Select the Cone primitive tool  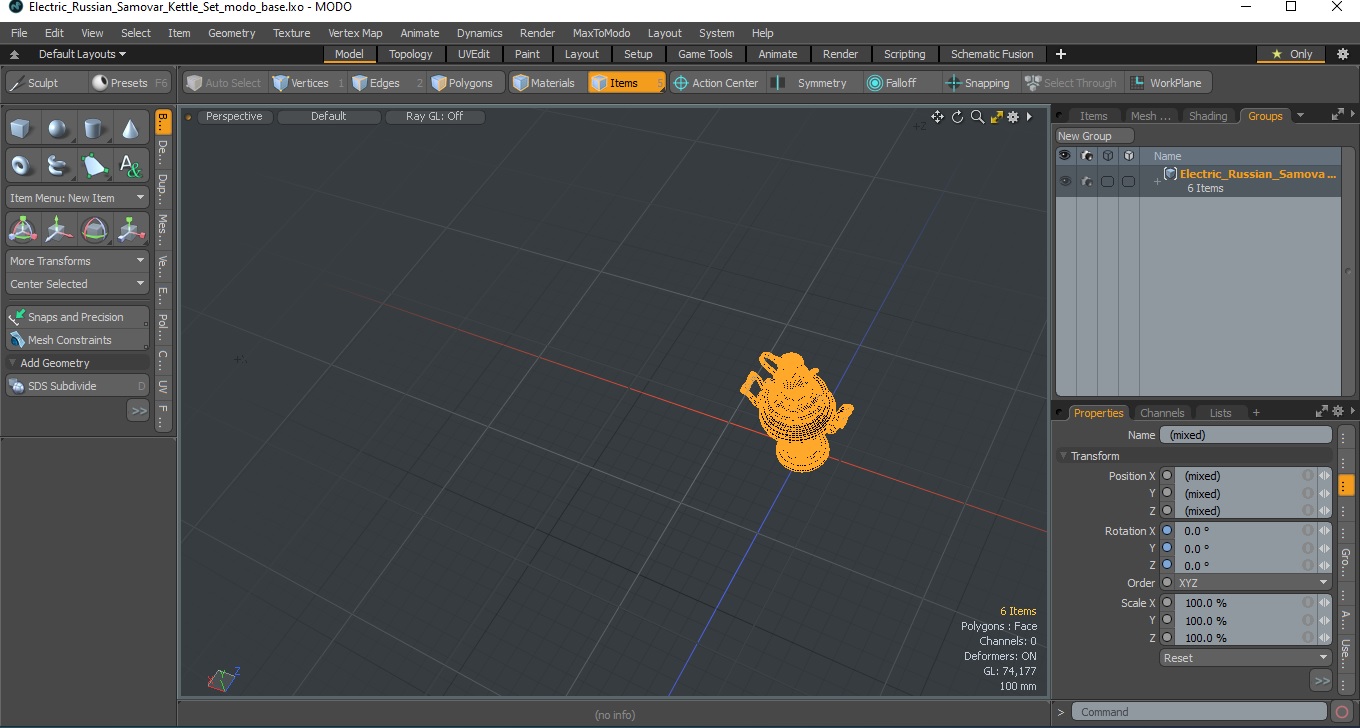[x=130, y=129]
